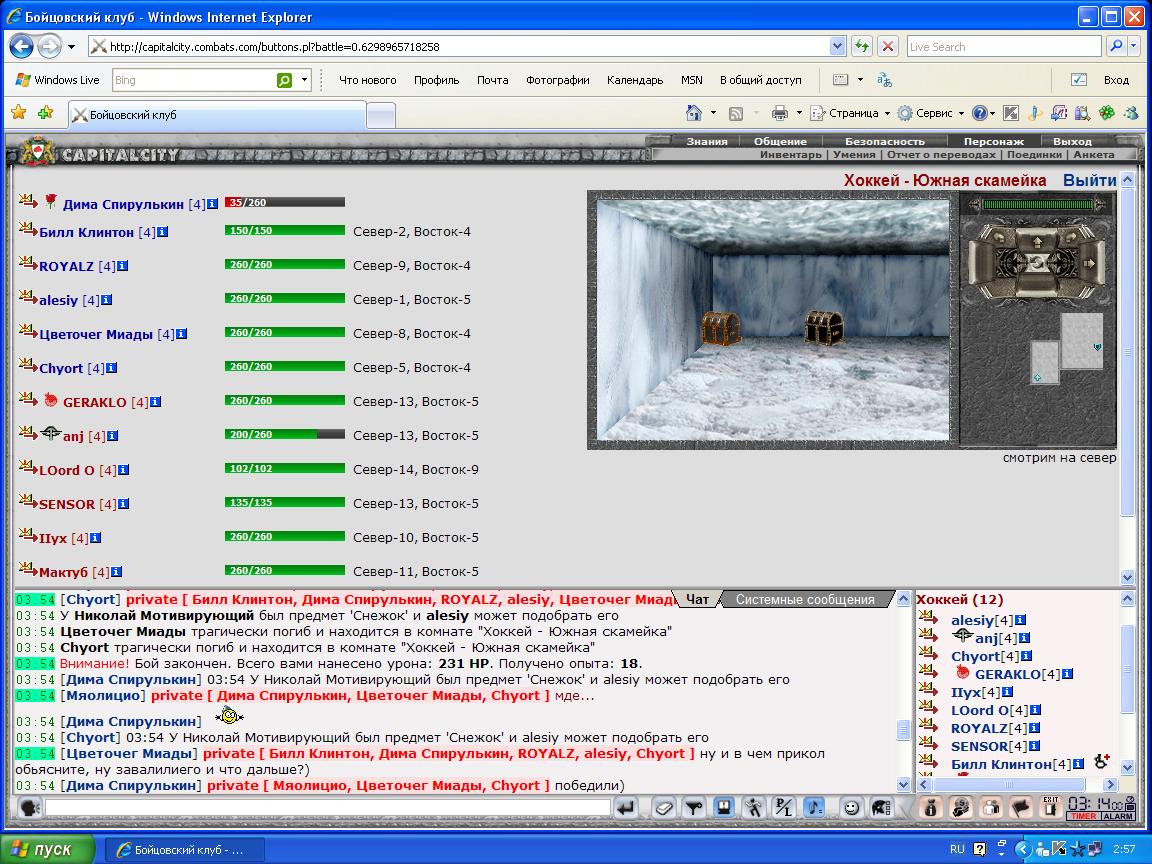Toggle the chat sound note icon
Viewport: 1152px width, 864px height.
814,808
